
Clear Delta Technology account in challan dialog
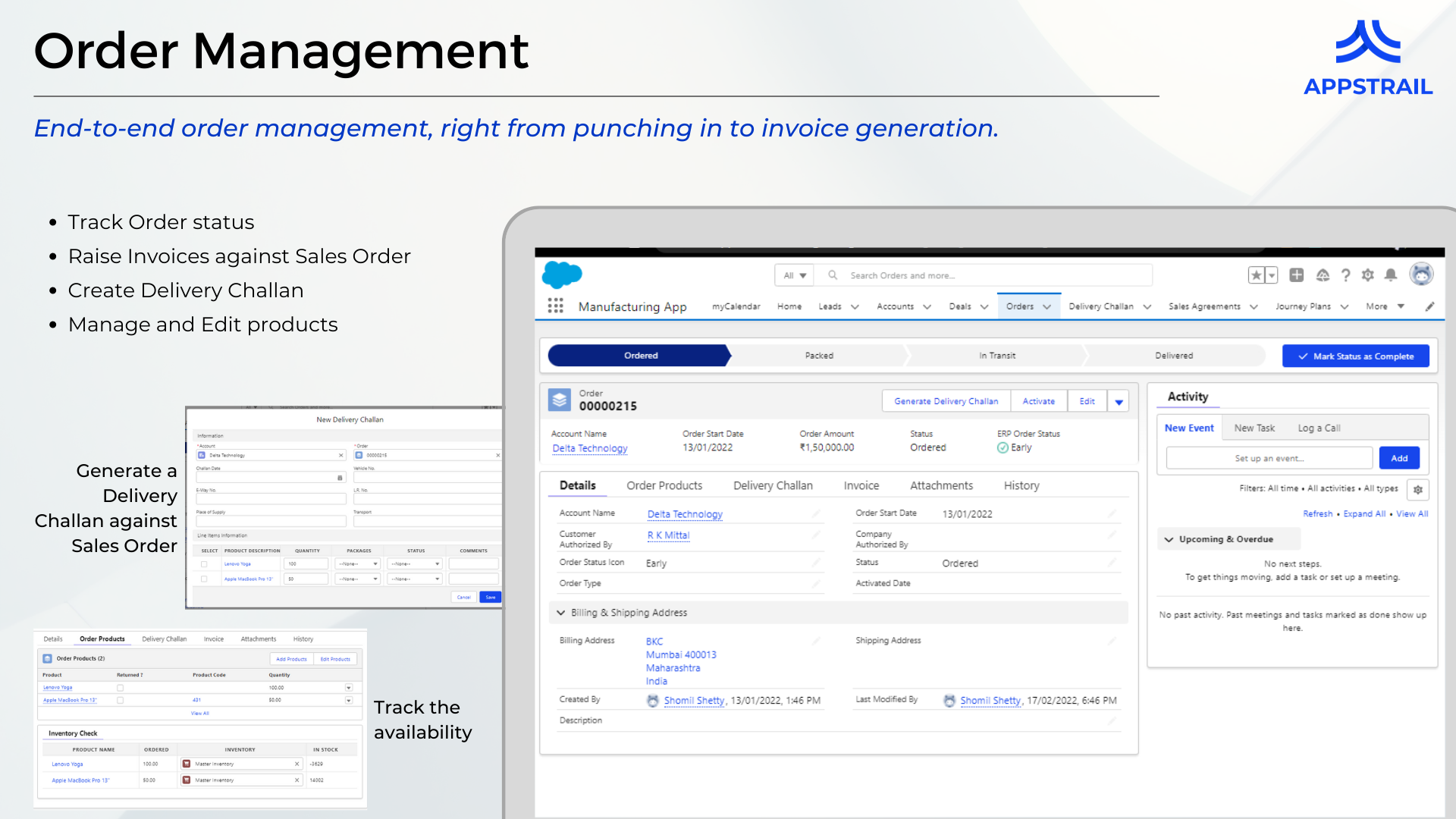click(x=340, y=456)
